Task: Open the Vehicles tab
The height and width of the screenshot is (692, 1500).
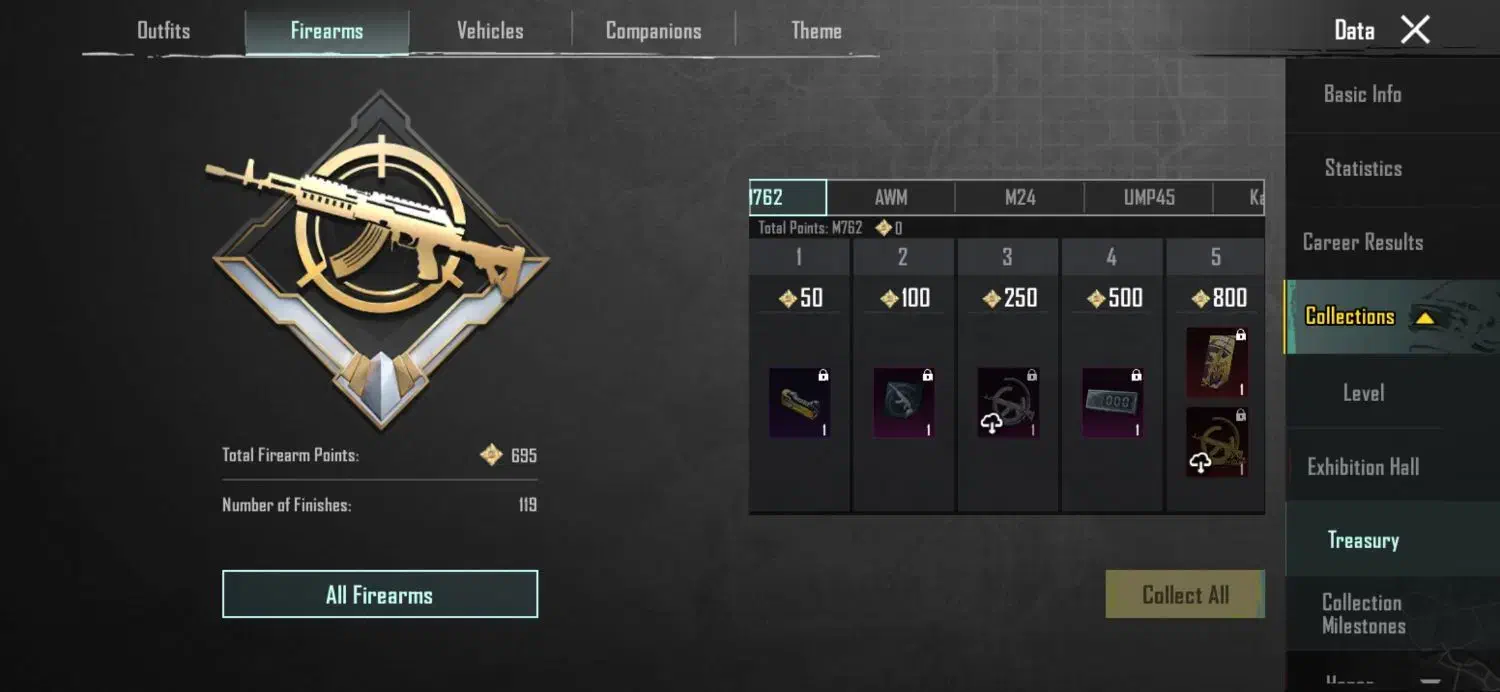Action: pyautogui.click(x=490, y=30)
